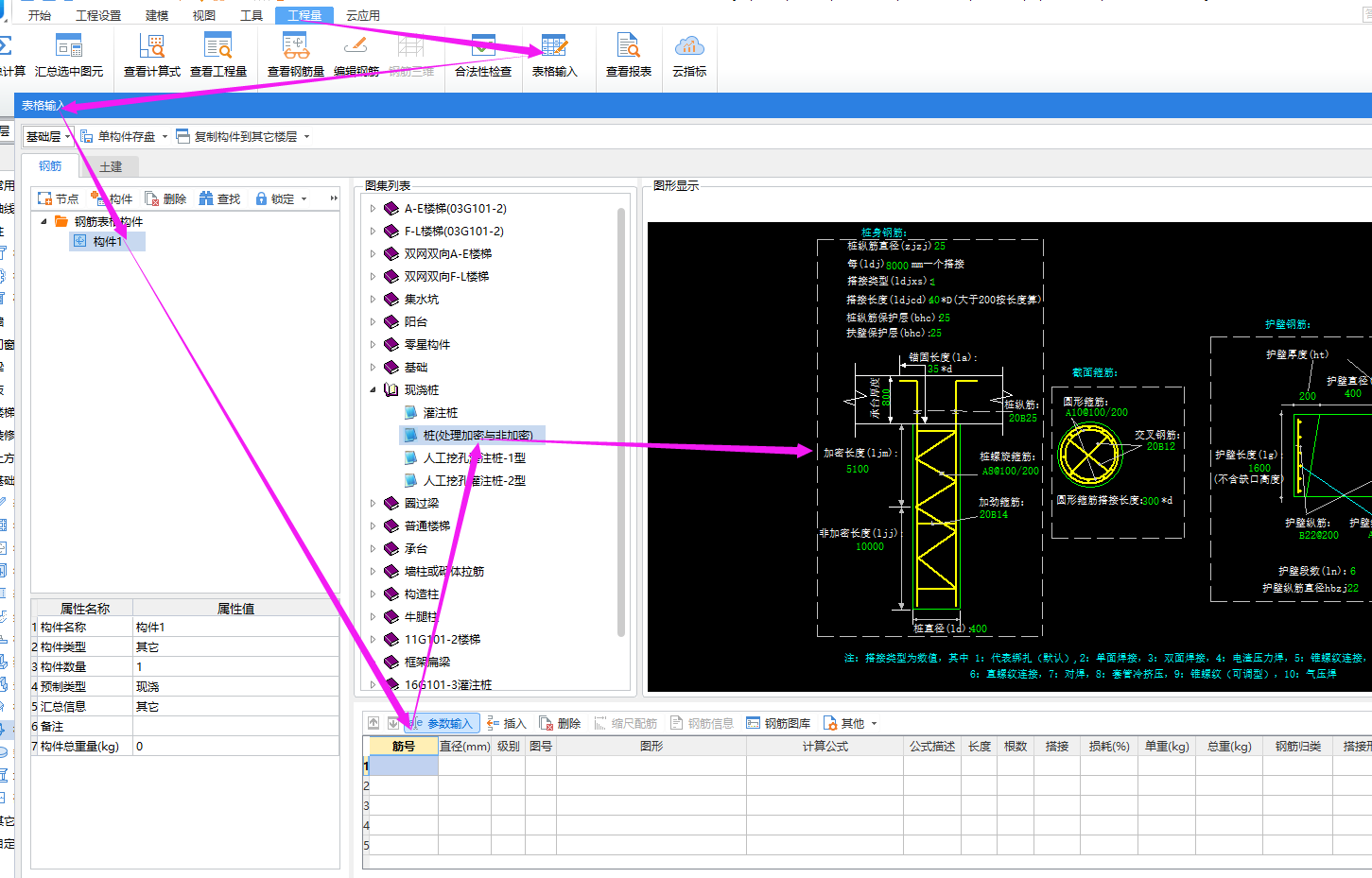Click 构件名称 value cell 构件1
1372x878 pixels.
[x=235, y=627]
